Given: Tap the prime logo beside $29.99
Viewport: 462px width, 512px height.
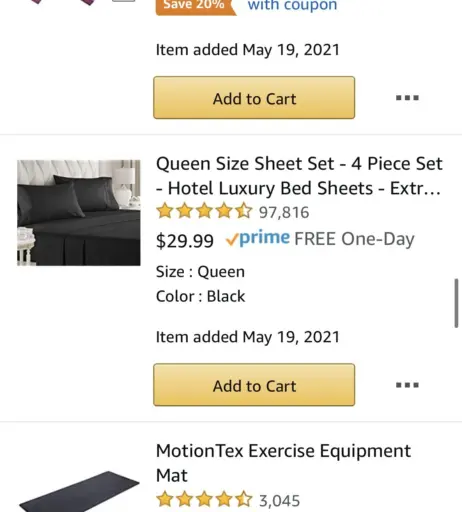Looking at the screenshot, I should click(x=257, y=238).
